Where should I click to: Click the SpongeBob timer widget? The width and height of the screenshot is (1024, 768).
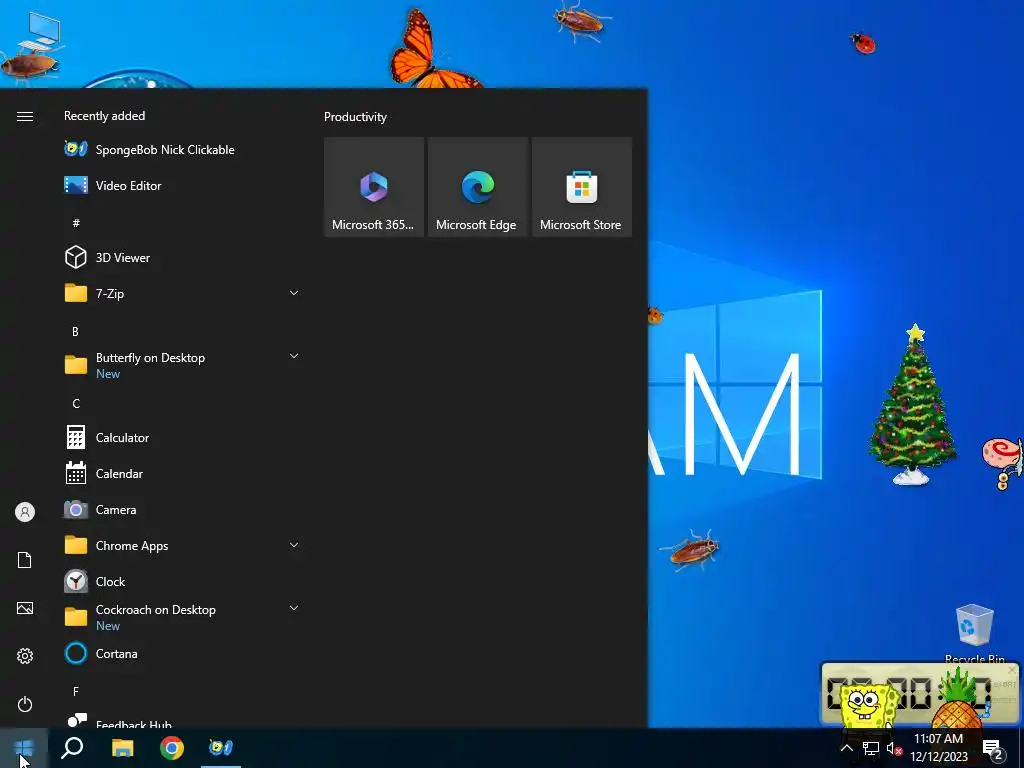[x=920, y=694]
